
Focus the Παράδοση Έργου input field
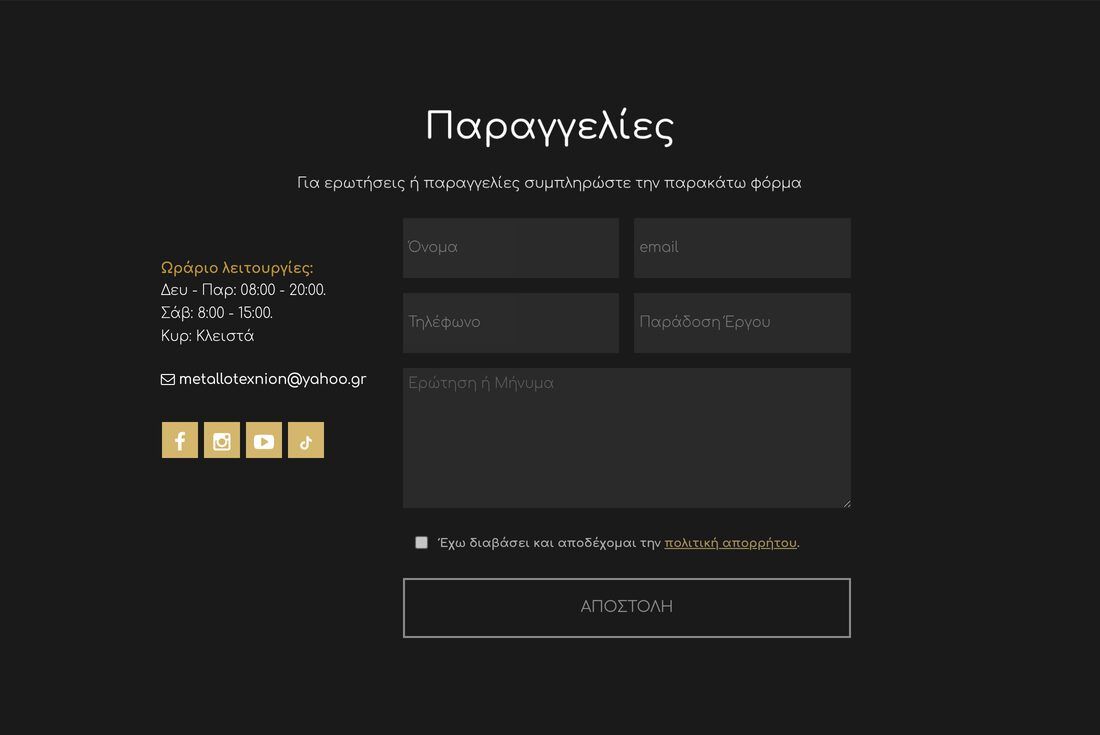click(x=742, y=323)
